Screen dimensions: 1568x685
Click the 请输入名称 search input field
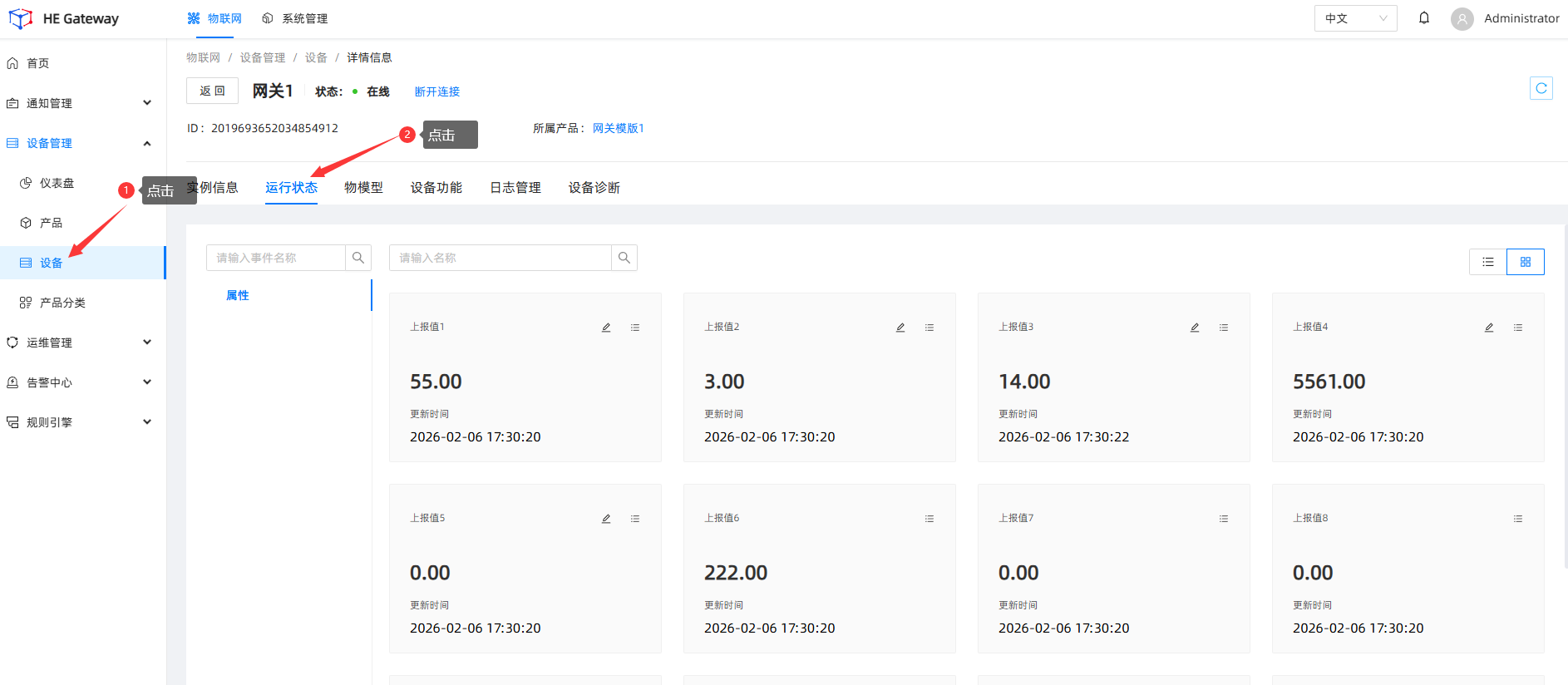tap(500, 258)
